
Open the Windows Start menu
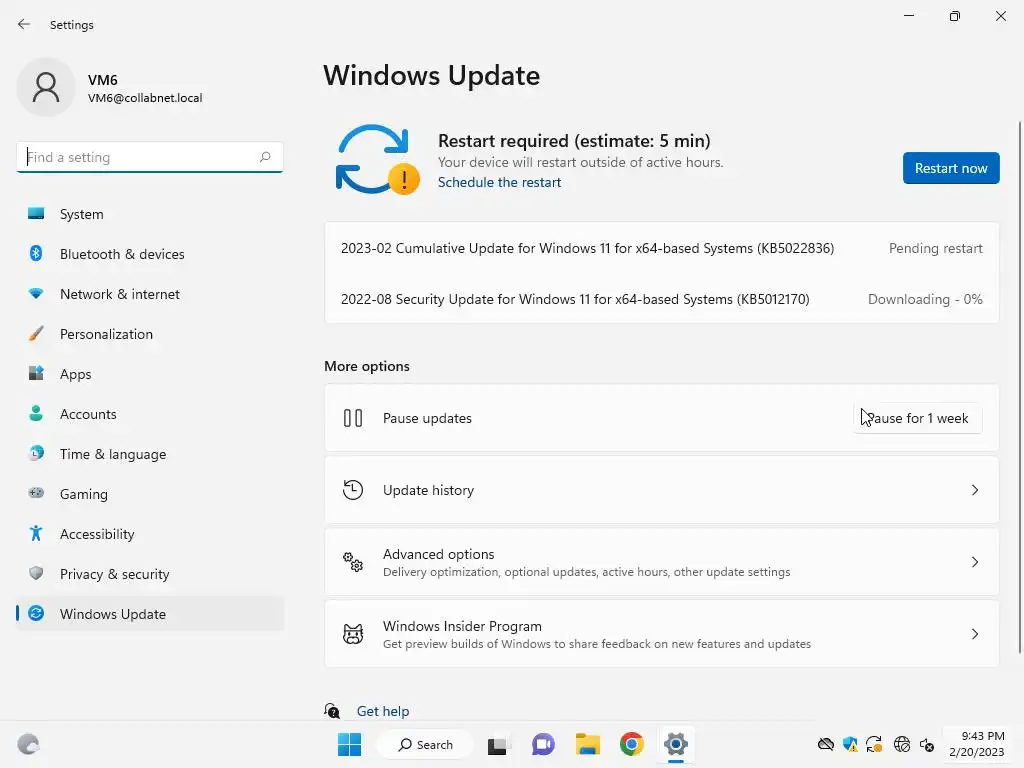pyautogui.click(x=349, y=744)
